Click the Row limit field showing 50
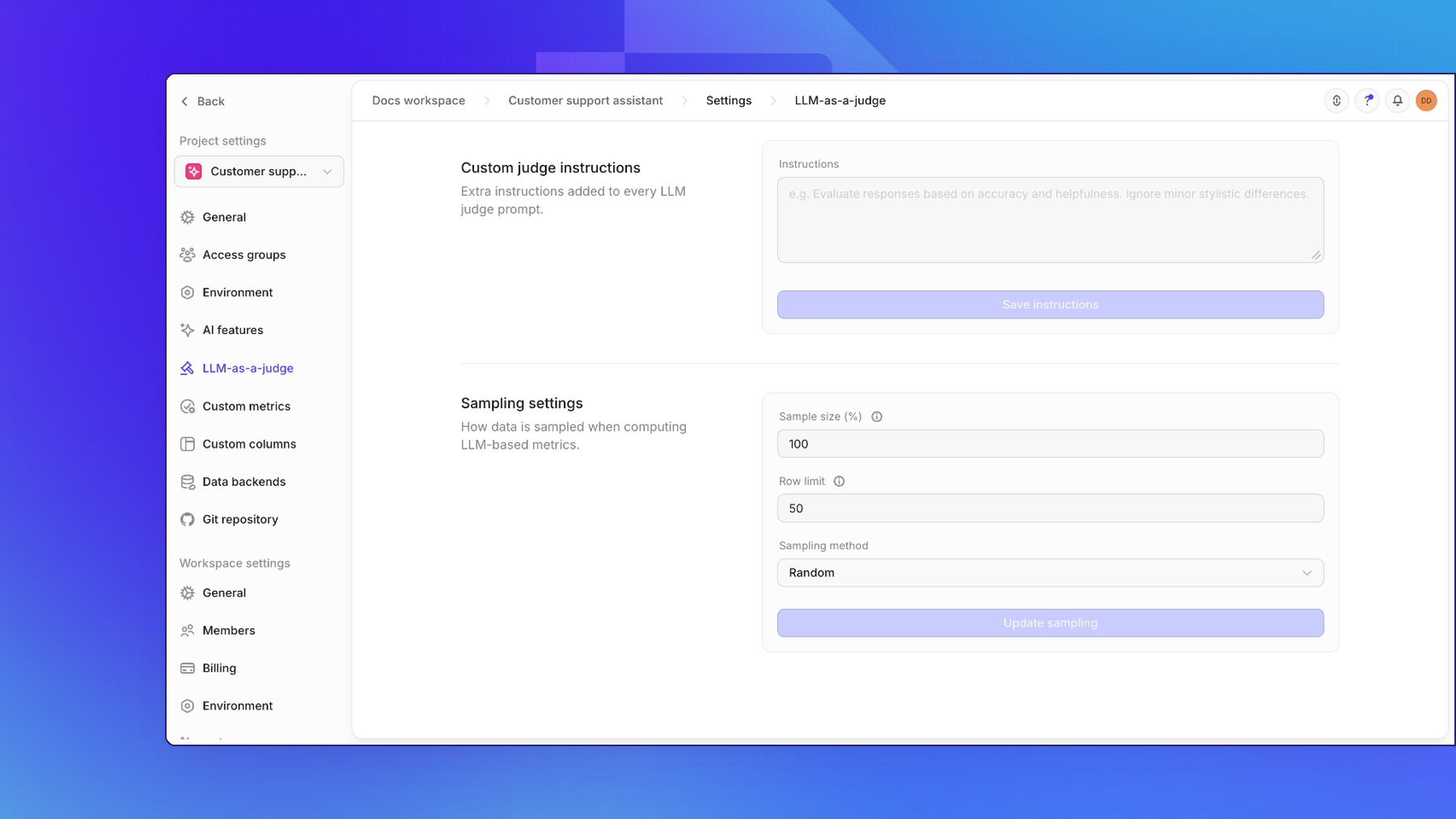 (1050, 509)
